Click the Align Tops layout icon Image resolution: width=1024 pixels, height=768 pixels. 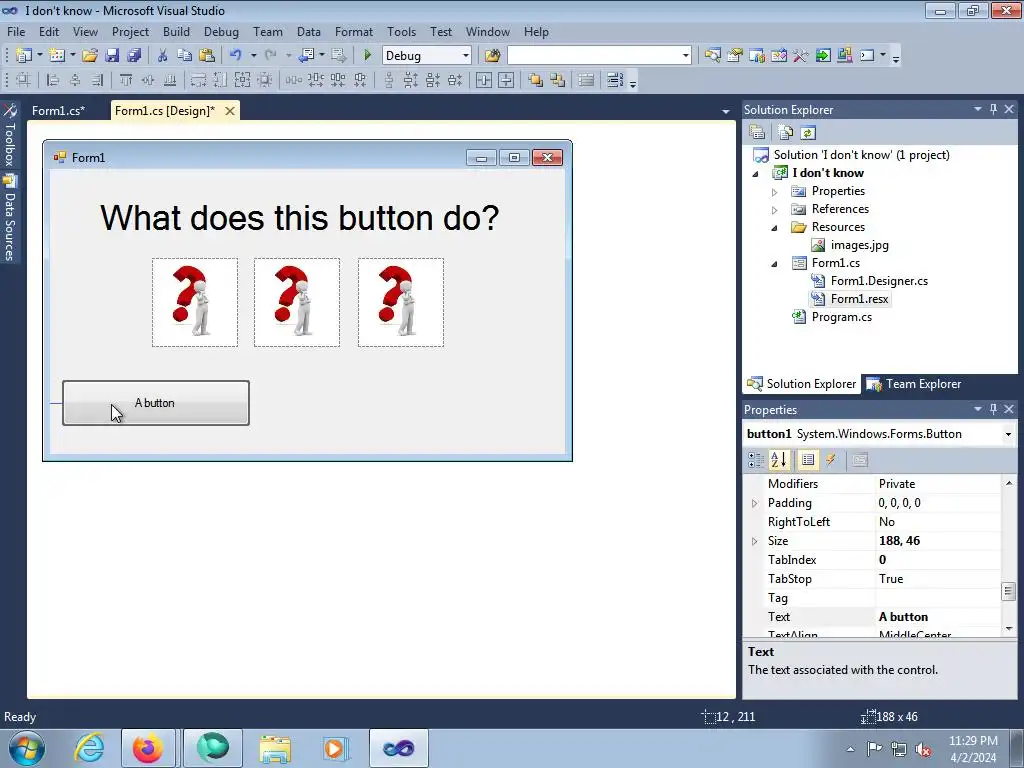pos(126,80)
